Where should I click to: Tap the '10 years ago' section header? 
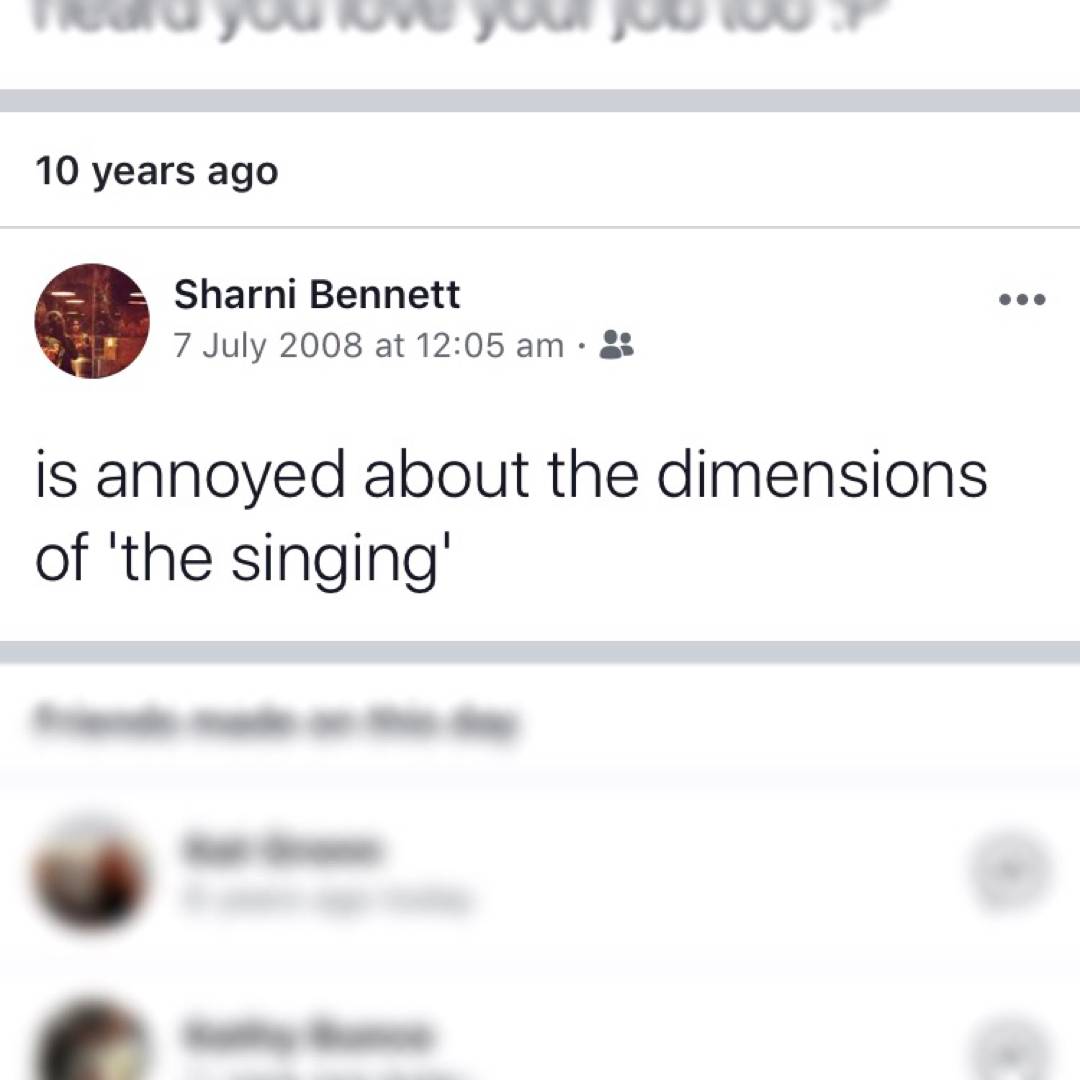point(157,171)
